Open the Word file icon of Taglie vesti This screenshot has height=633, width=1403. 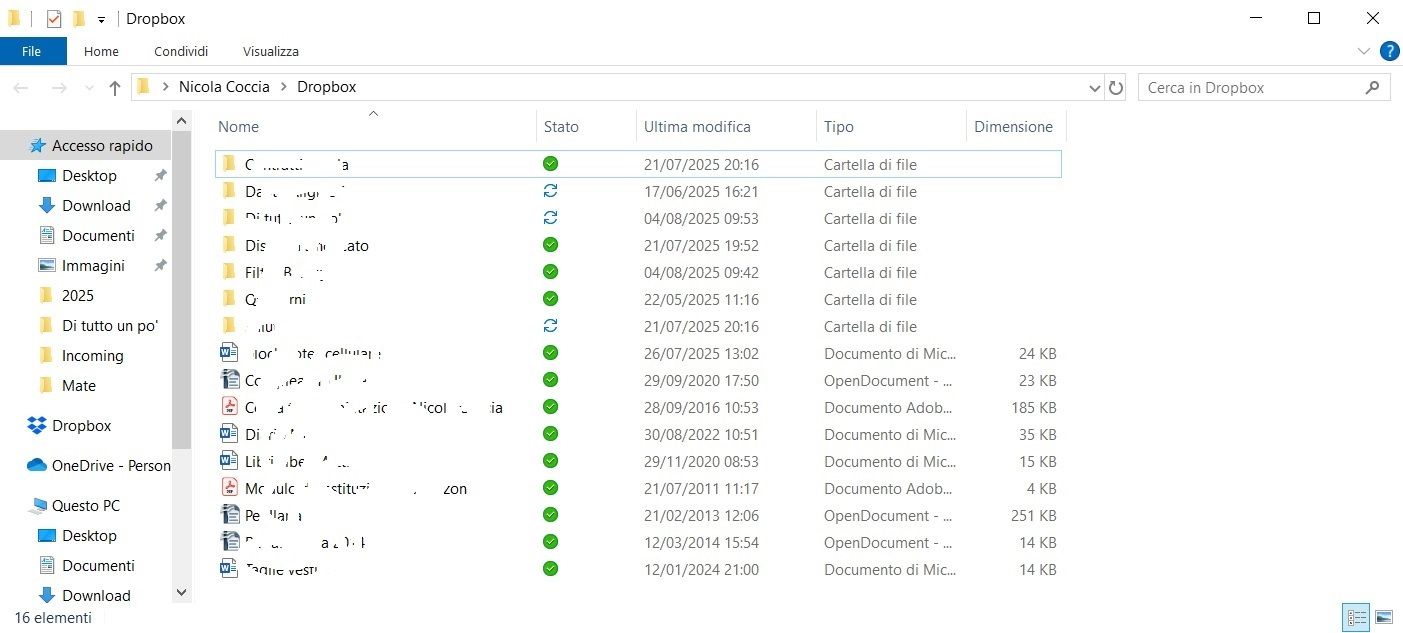[x=227, y=568]
